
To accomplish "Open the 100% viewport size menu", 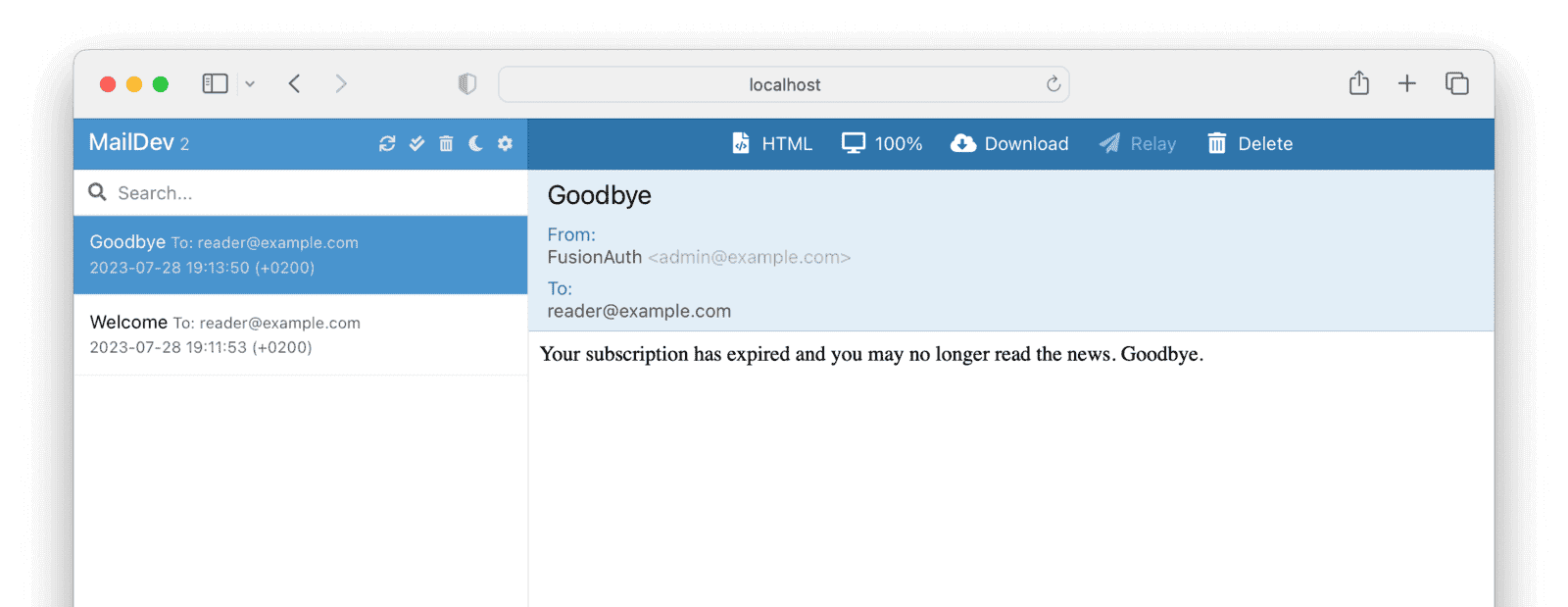I will click(x=882, y=144).
